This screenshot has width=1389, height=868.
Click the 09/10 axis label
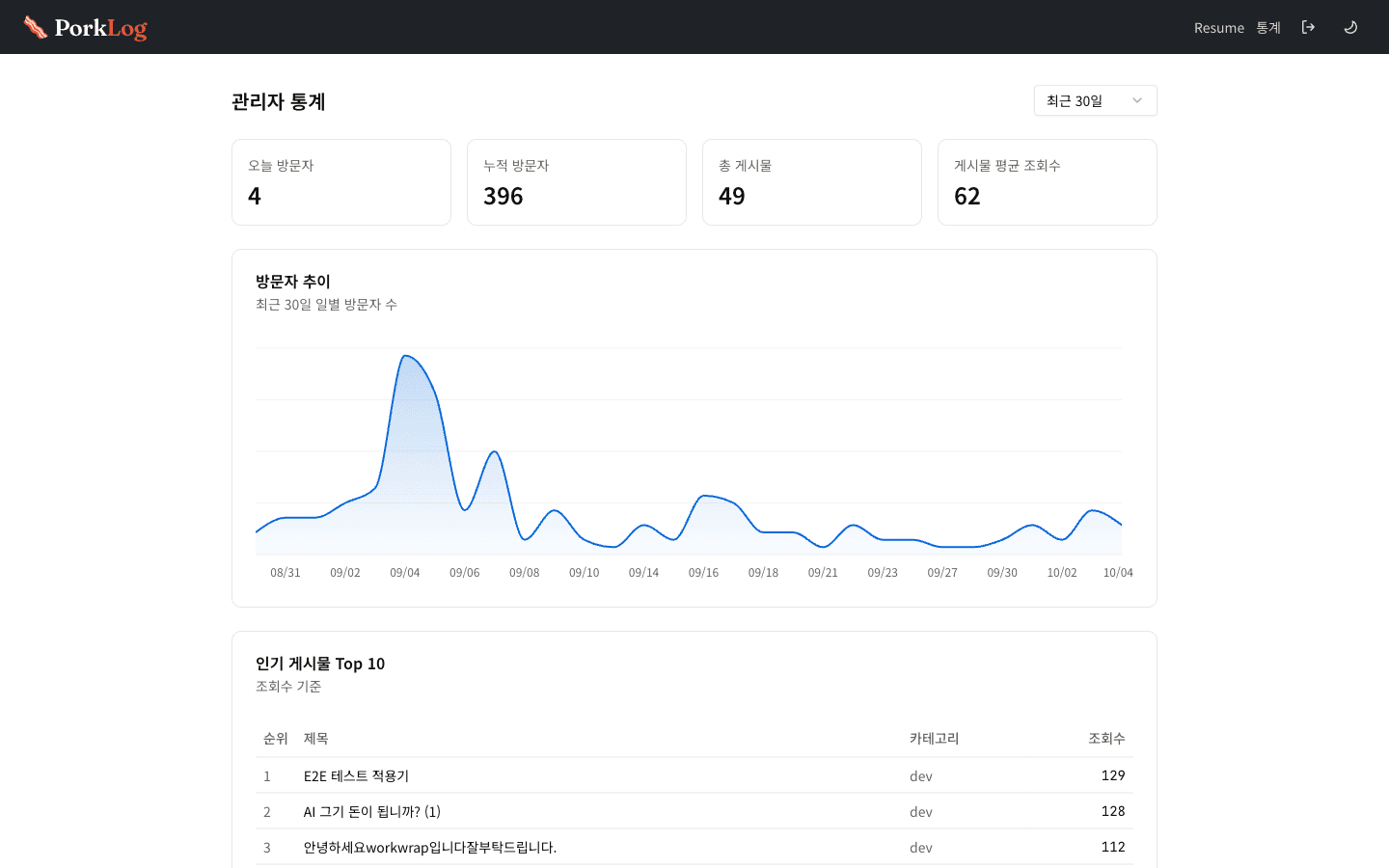point(584,573)
